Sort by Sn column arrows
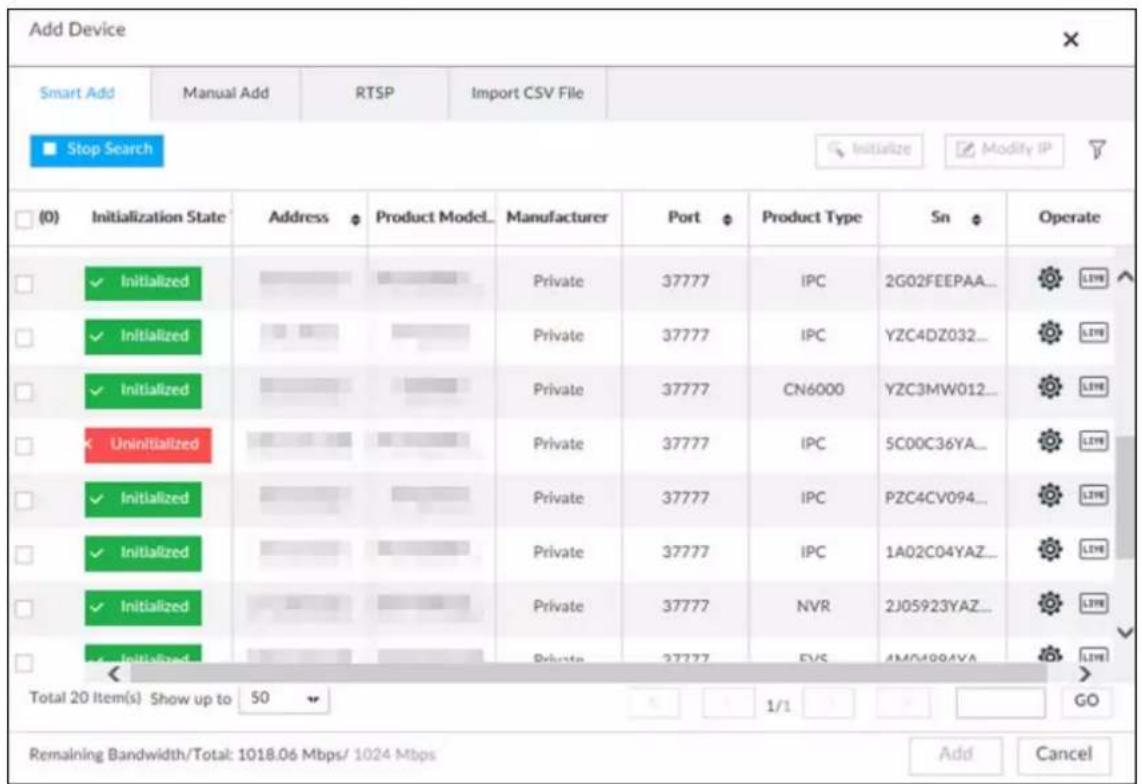The image size is (1142, 784). tap(977, 219)
